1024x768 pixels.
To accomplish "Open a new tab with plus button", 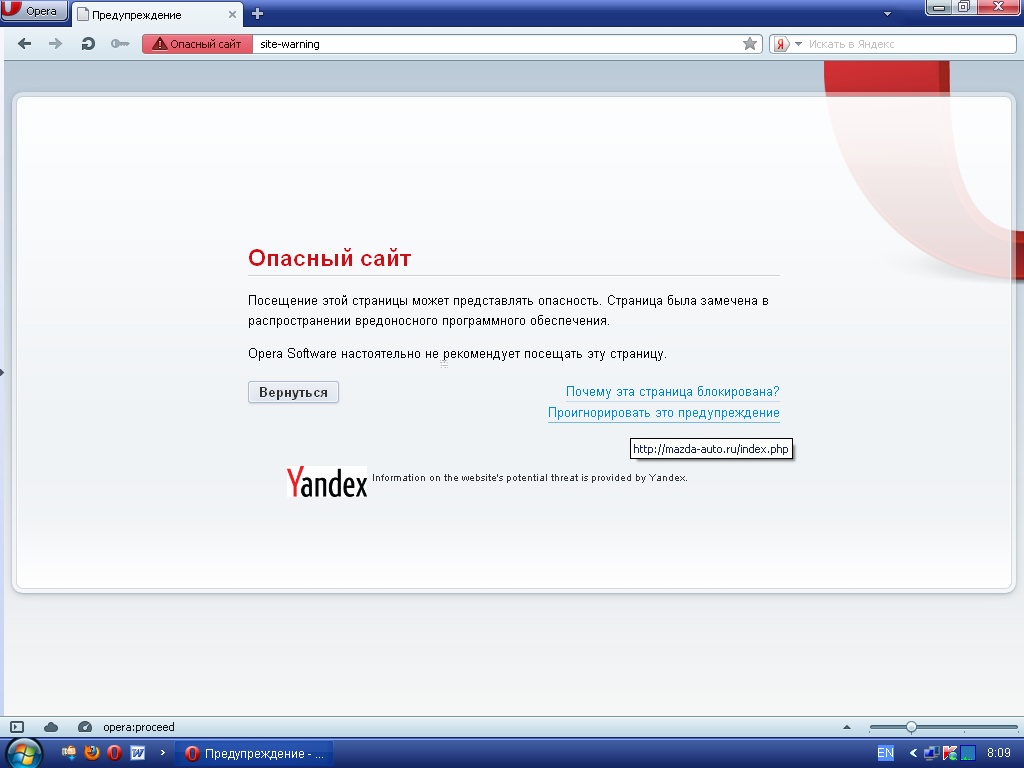I will tap(257, 14).
